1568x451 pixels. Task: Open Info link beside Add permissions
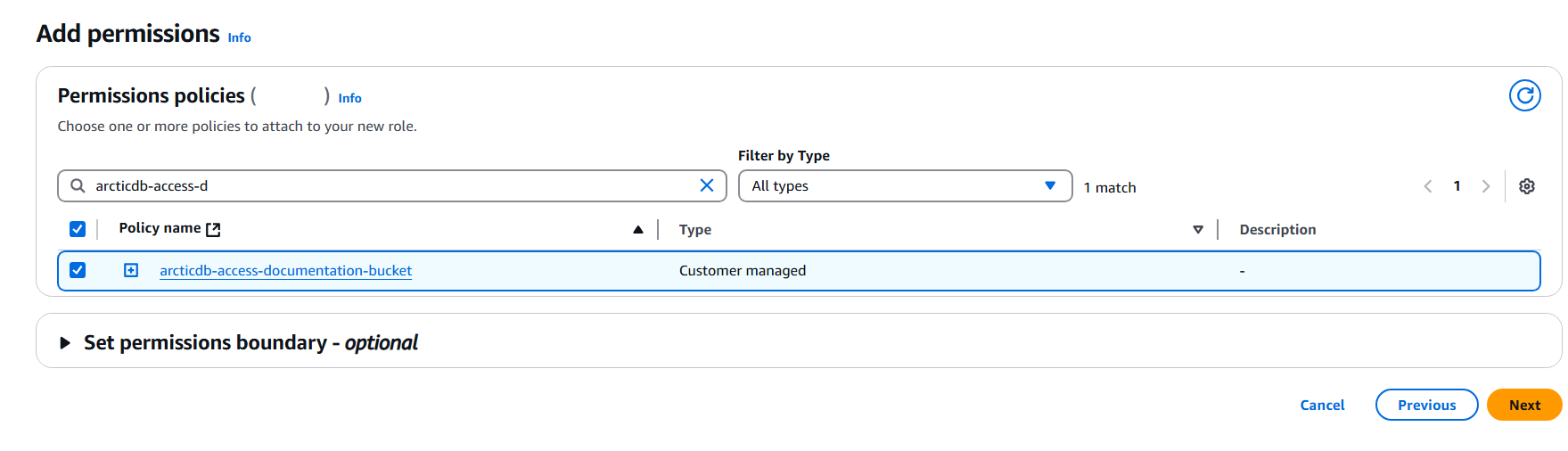pos(239,37)
